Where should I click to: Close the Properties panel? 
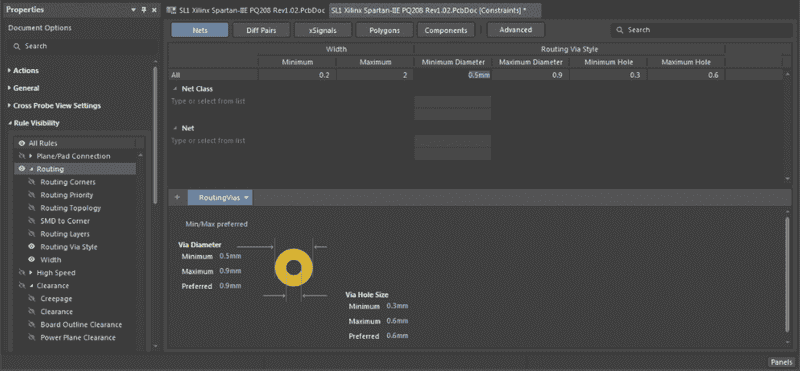click(154, 10)
